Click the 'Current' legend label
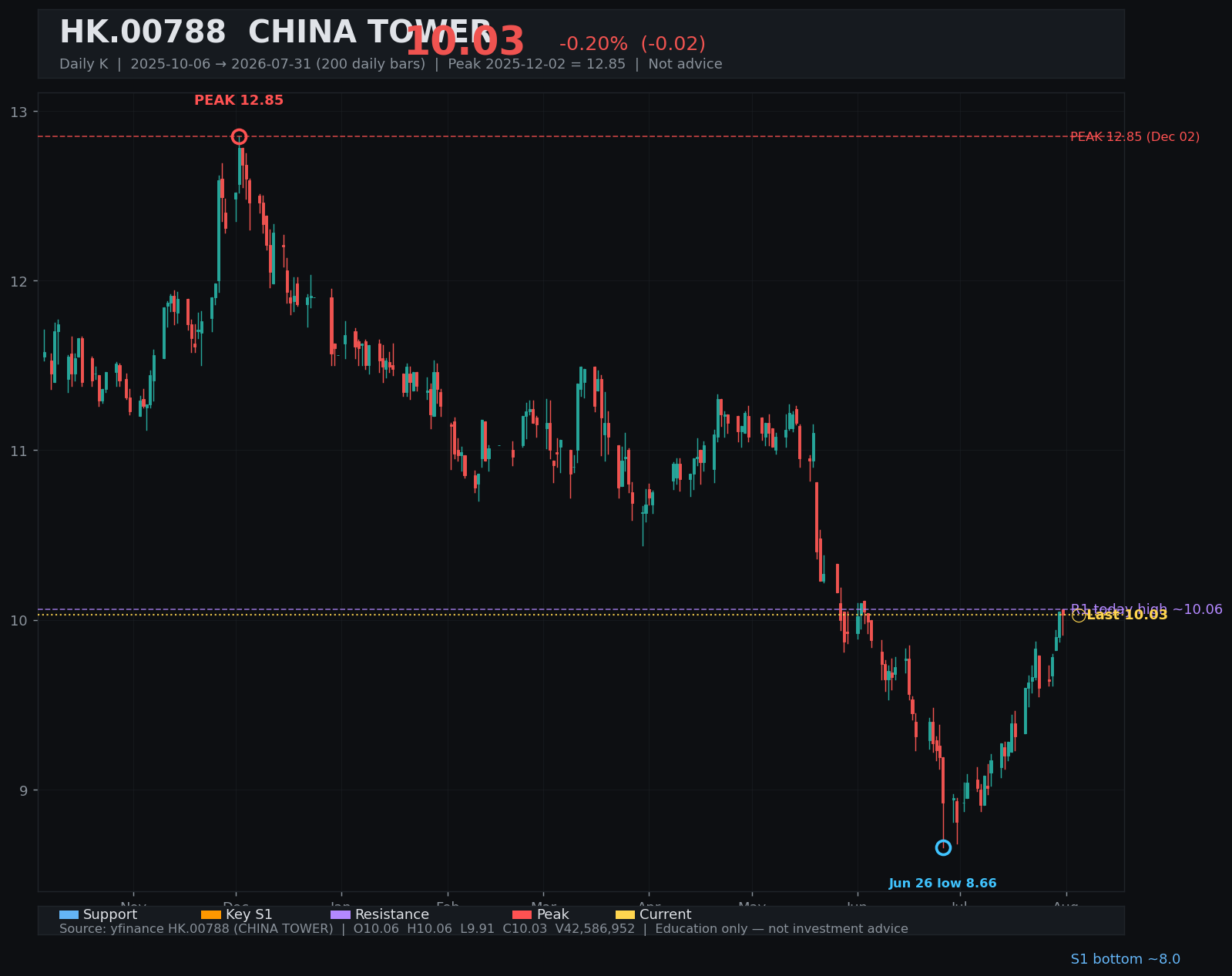Viewport: 1232px width, 976px height. coord(665,914)
